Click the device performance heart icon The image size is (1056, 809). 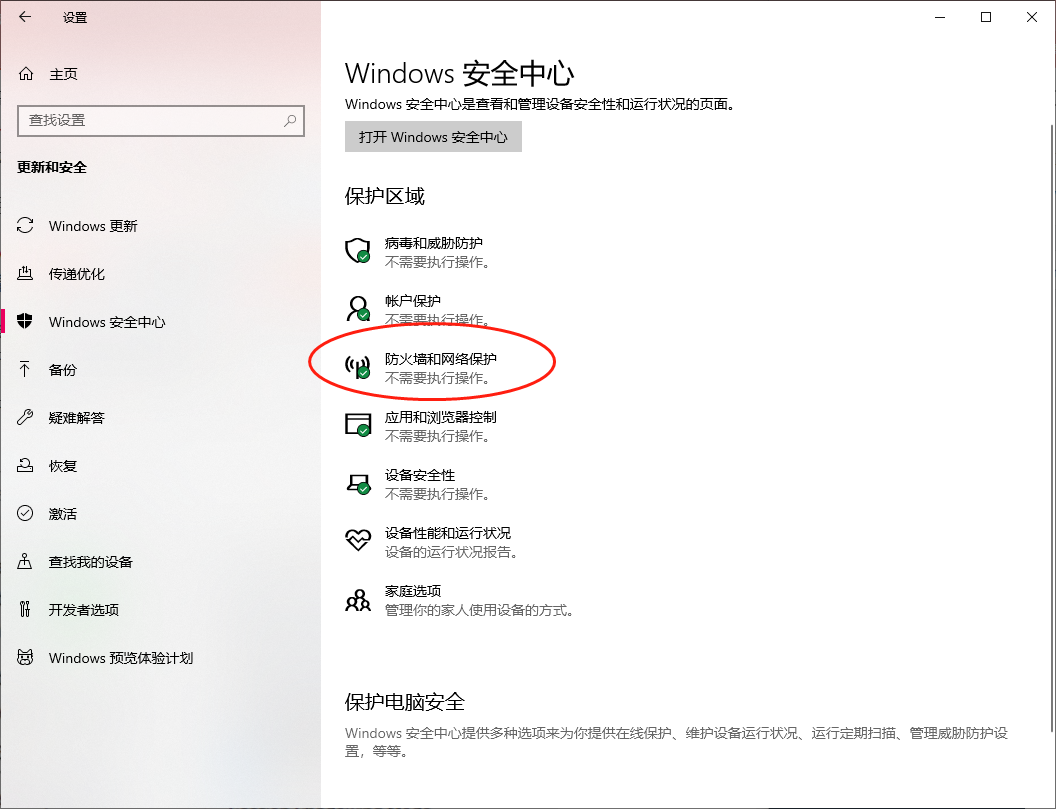(357, 541)
